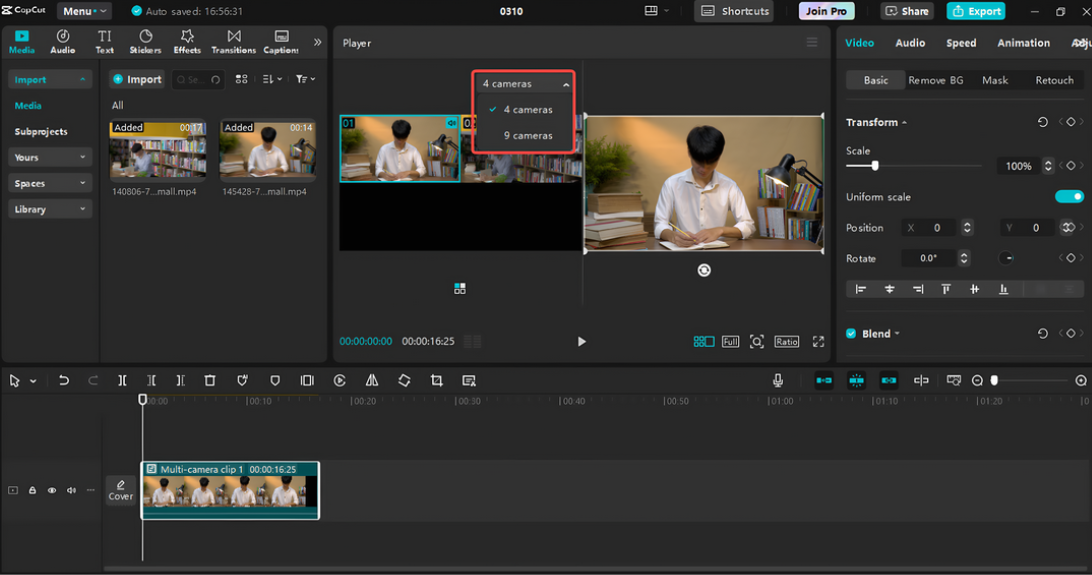Image resolution: width=1092 pixels, height=575 pixels.
Task: Expand the Library section in sidebar
Action: (x=50, y=209)
